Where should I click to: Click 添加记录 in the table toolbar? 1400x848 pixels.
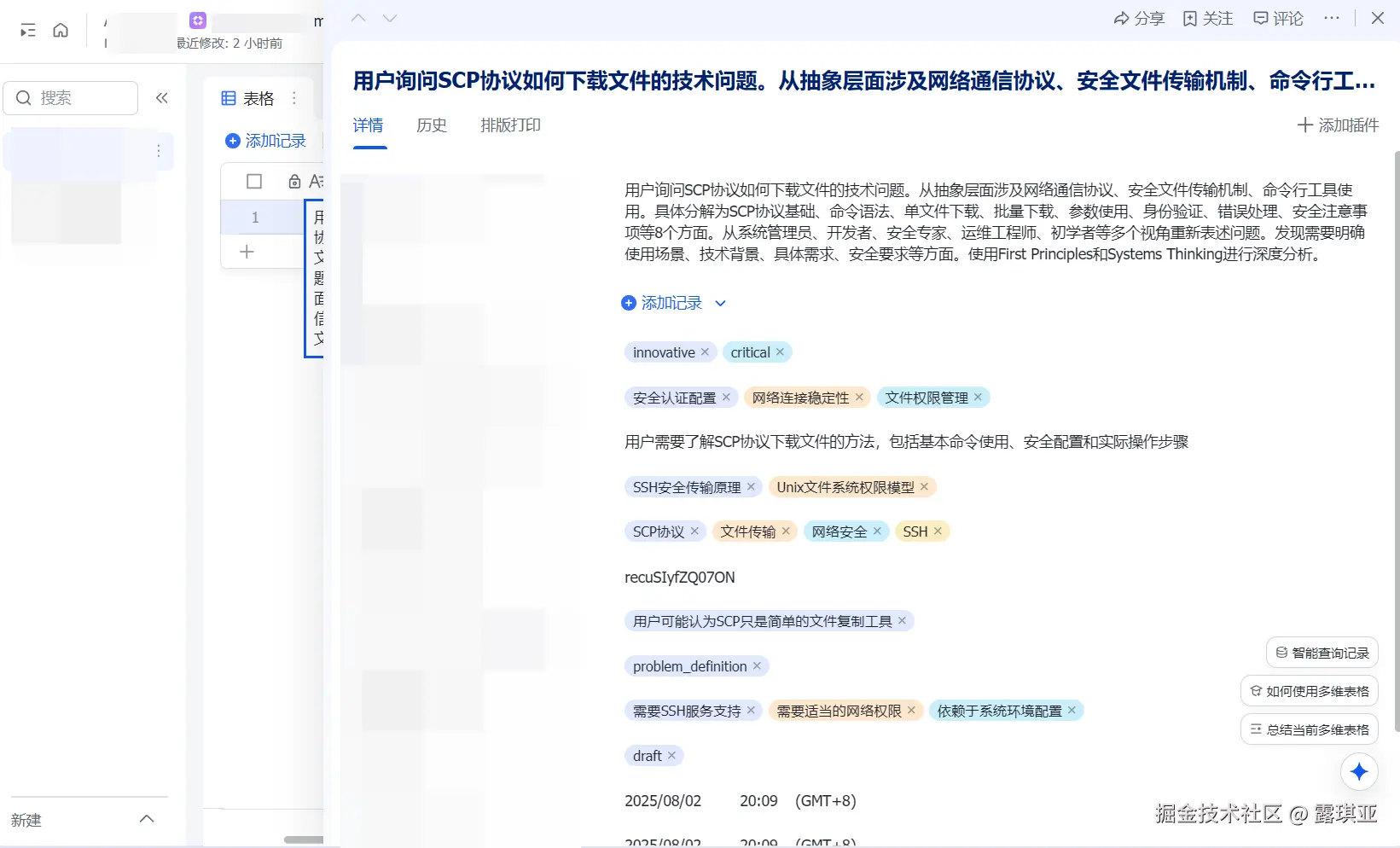coord(265,141)
